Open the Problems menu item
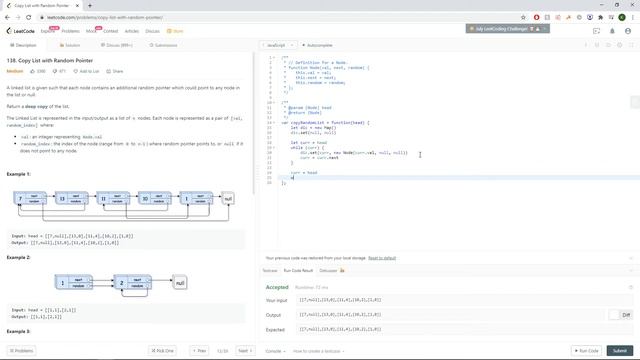 71,31
